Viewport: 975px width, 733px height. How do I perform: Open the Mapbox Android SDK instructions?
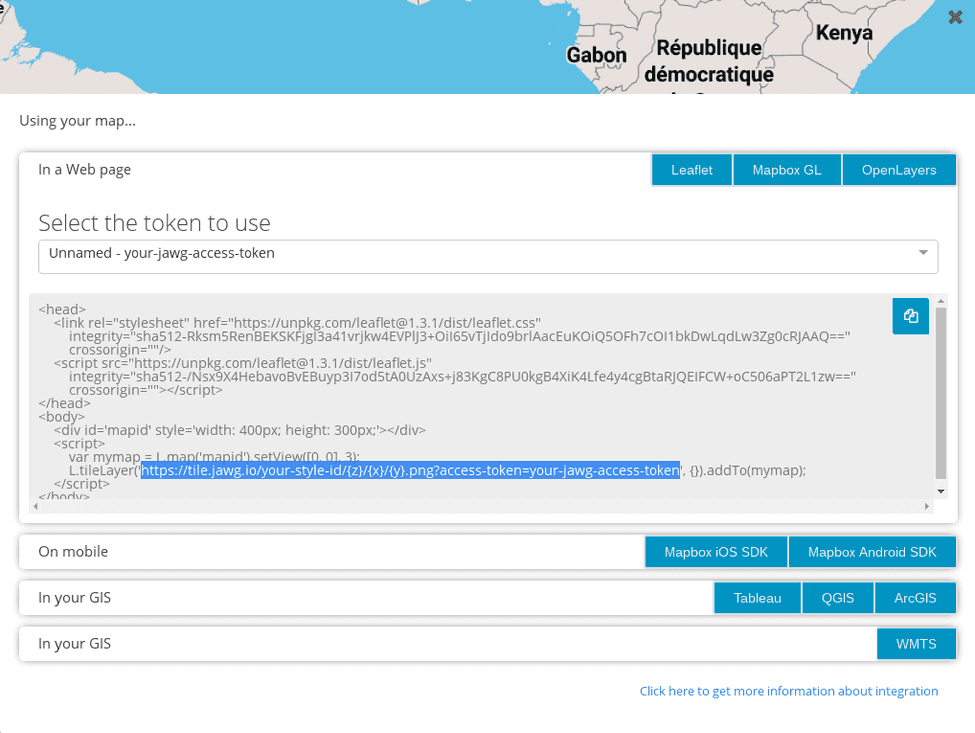pos(872,551)
